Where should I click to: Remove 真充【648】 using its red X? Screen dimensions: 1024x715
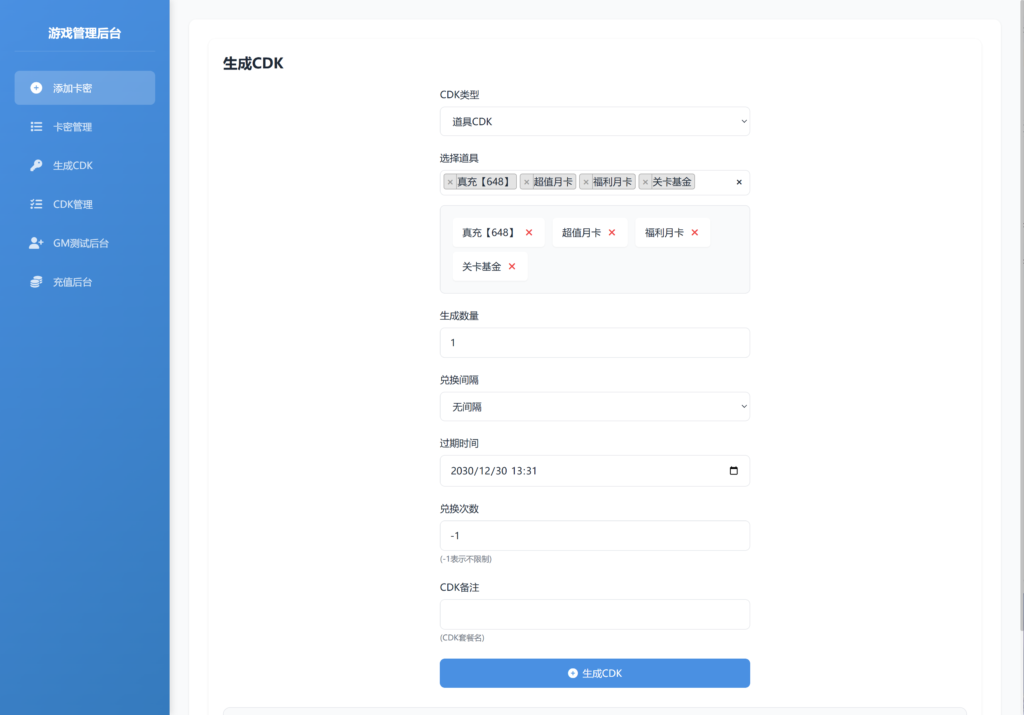pyautogui.click(x=529, y=233)
